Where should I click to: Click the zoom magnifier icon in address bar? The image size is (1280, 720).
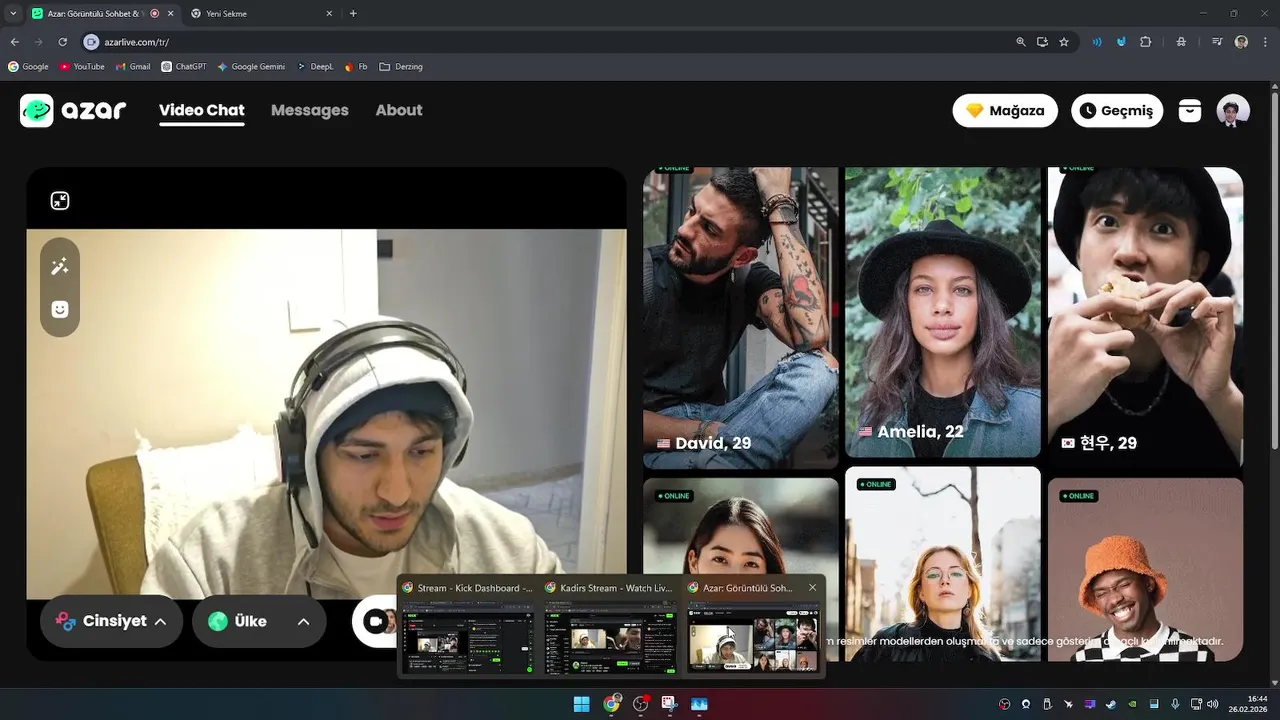point(1020,42)
